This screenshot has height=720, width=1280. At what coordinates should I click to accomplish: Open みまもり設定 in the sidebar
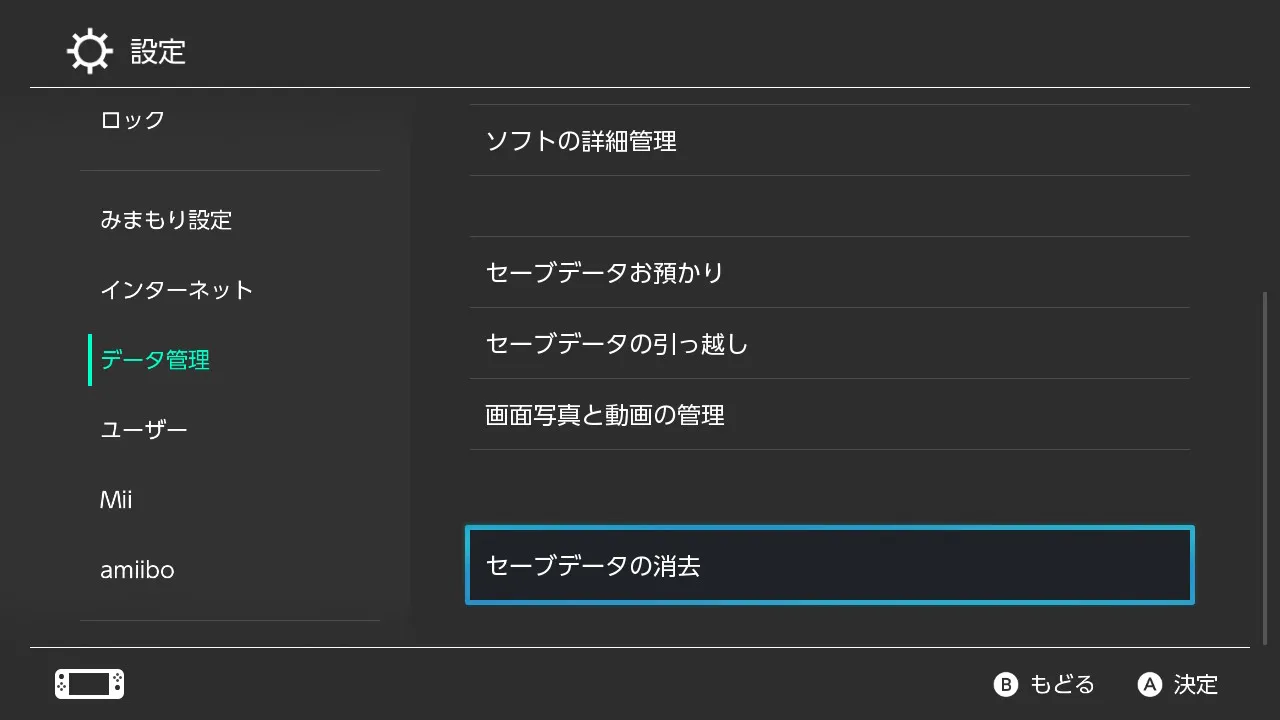tap(166, 220)
